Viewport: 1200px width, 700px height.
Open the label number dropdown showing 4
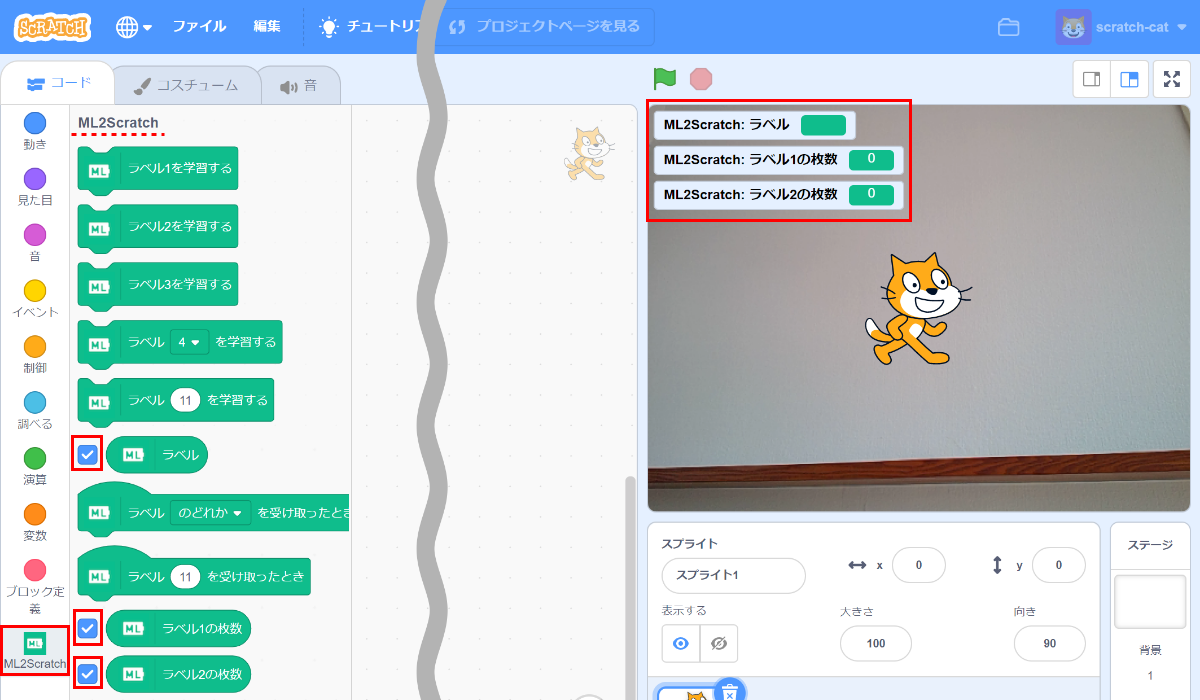pyautogui.click(x=189, y=341)
